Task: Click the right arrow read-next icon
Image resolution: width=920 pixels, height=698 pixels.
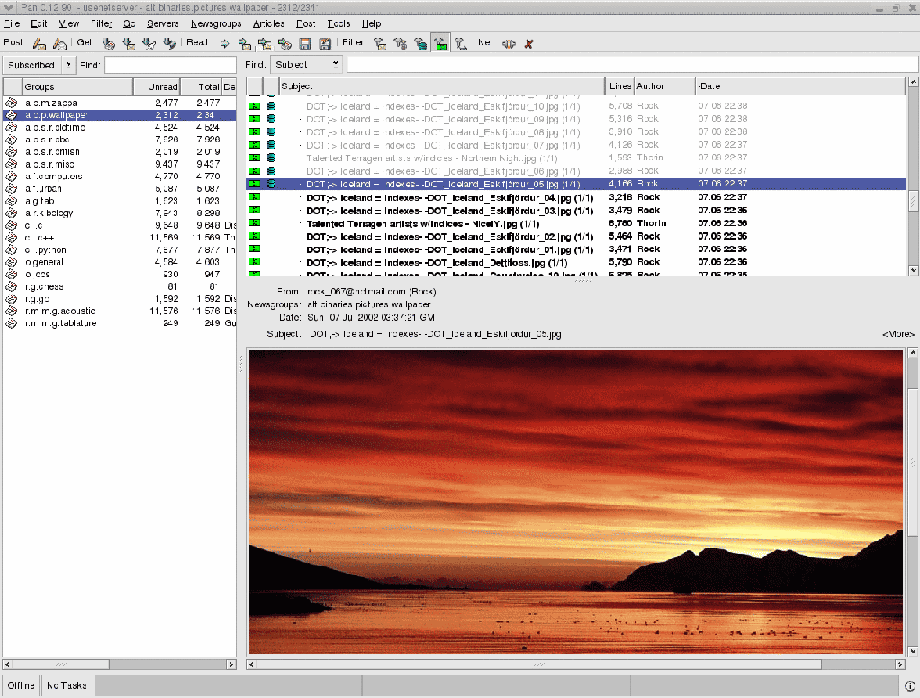Action: pos(225,44)
